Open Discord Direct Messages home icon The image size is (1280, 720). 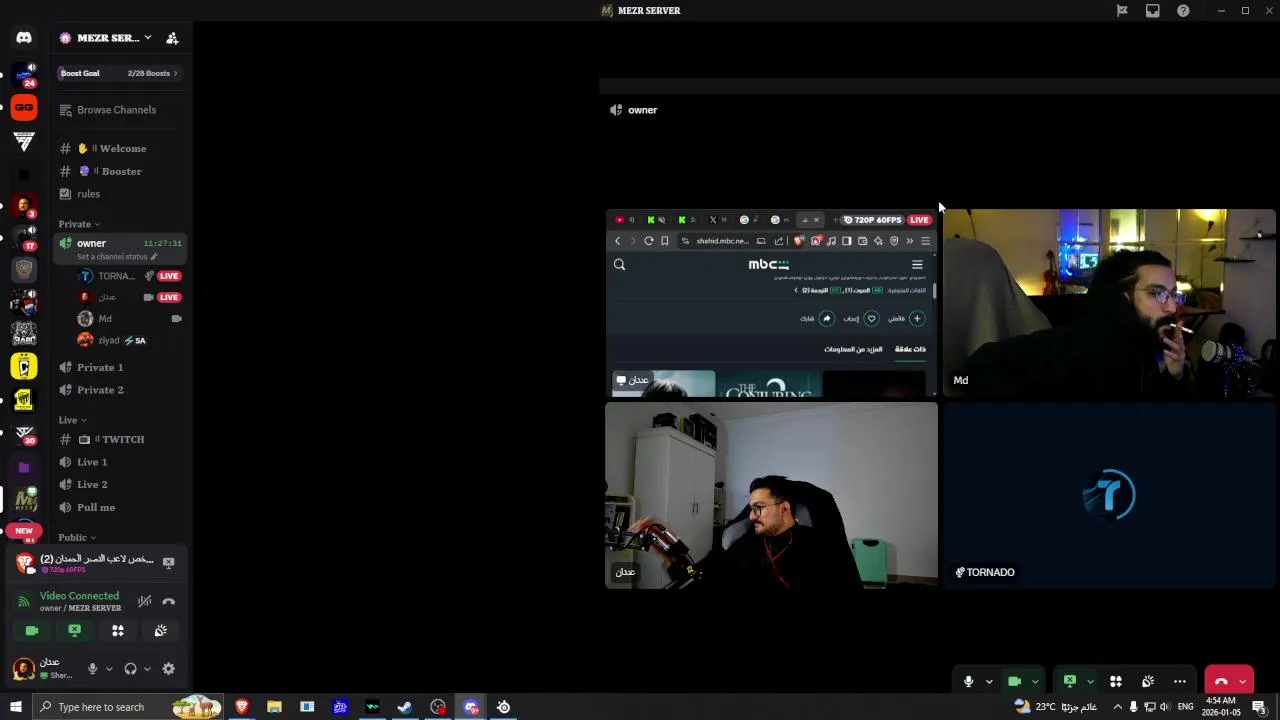(24, 38)
